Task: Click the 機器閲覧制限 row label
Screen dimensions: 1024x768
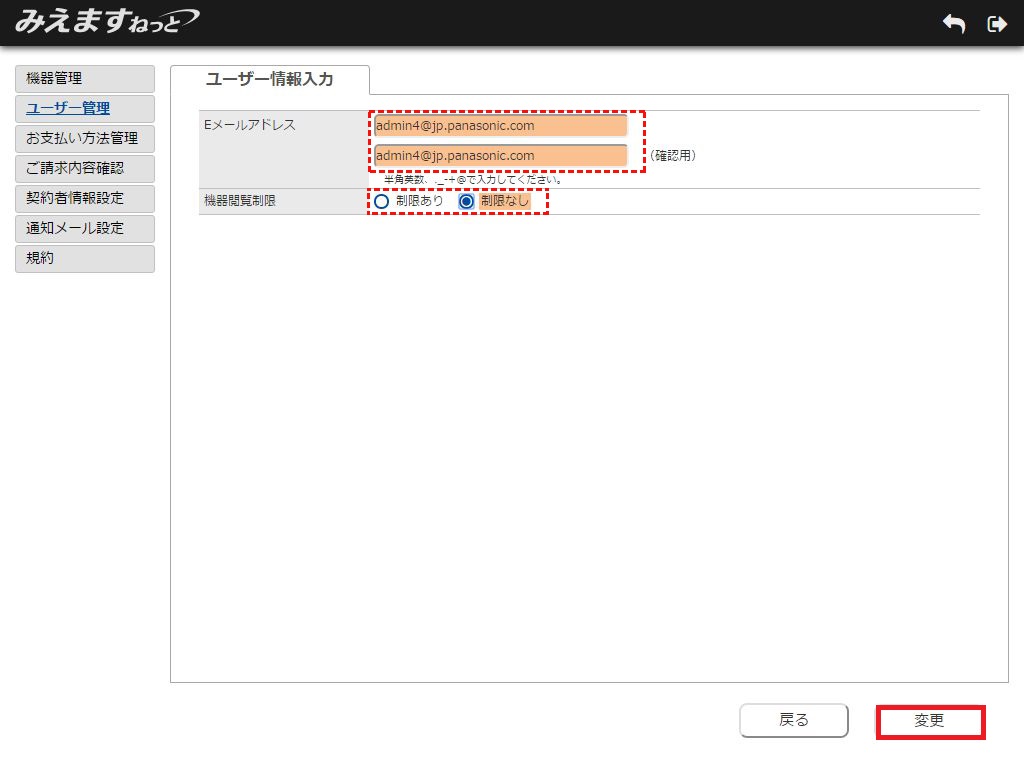Action: [239, 201]
